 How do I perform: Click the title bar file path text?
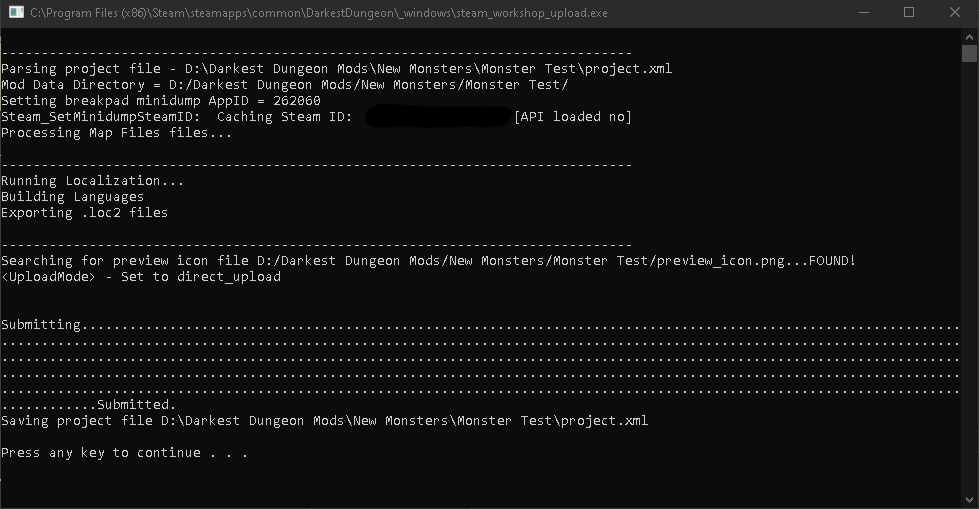coord(318,12)
